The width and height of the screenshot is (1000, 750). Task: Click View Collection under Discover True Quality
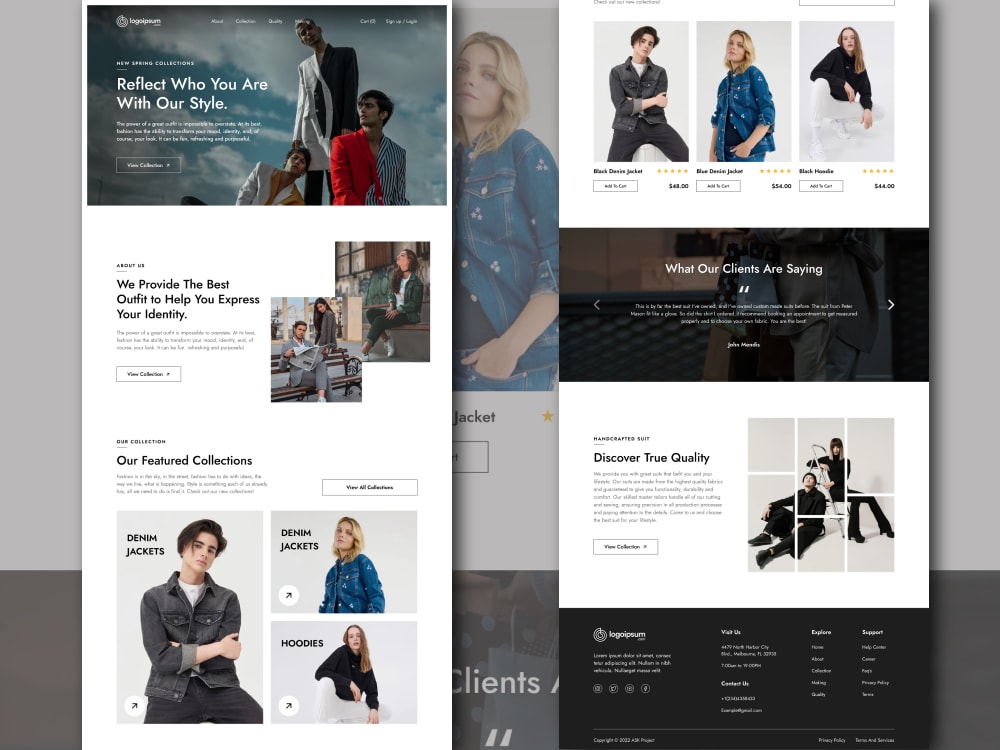626,547
